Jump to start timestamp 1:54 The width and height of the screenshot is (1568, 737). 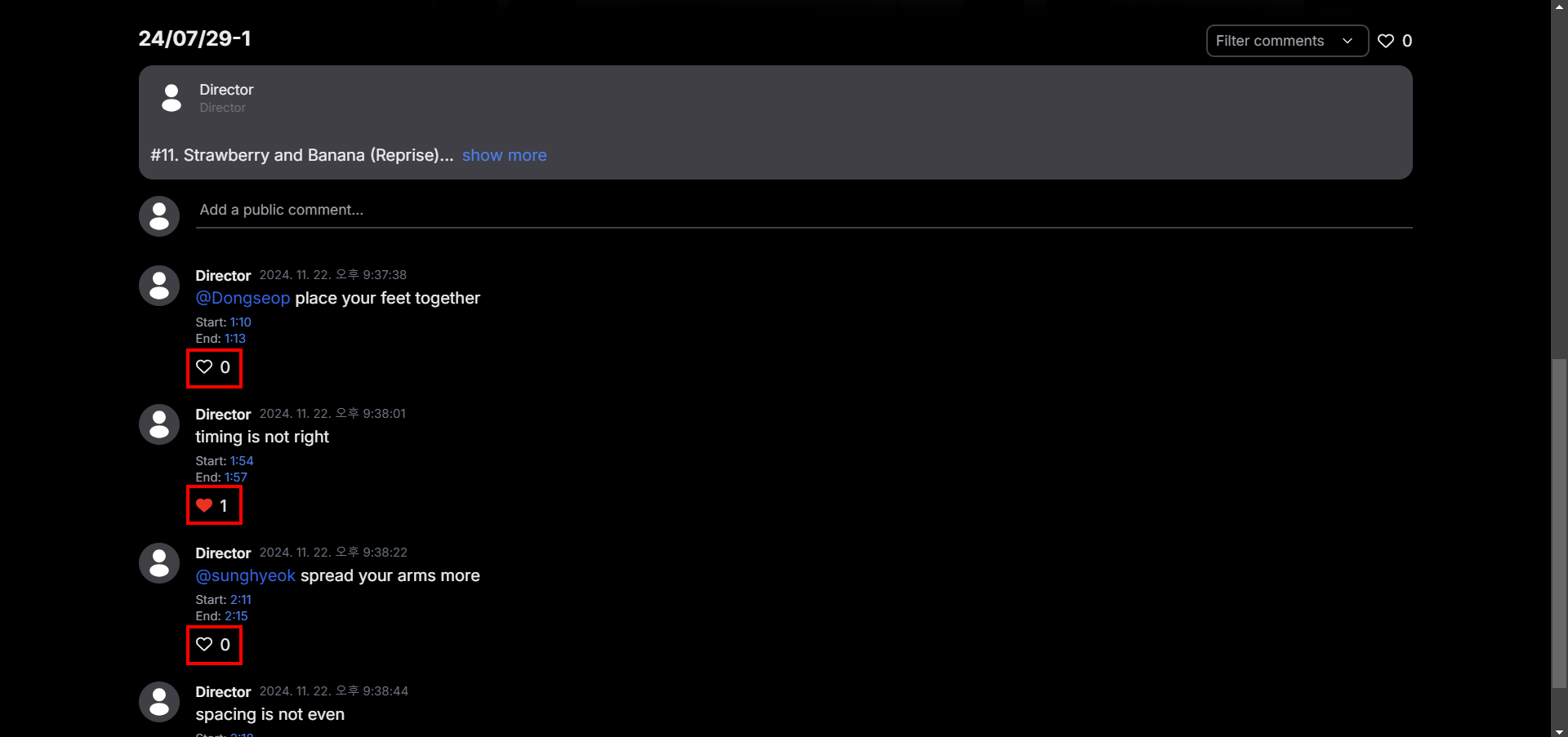tap(242, 461)
